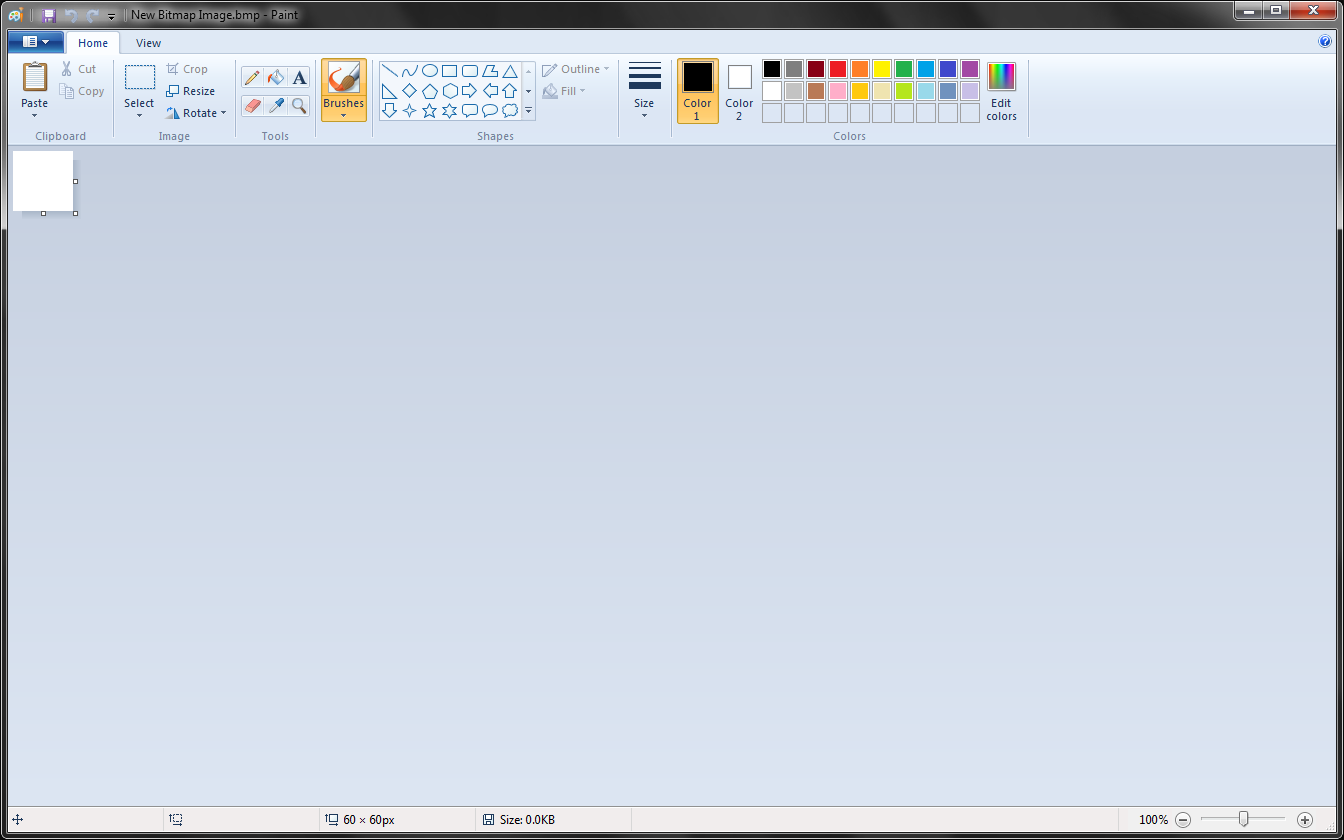Select the Text tool
Image resolution: width=1344 pixels, height=840 pixels.
(299, 78)
